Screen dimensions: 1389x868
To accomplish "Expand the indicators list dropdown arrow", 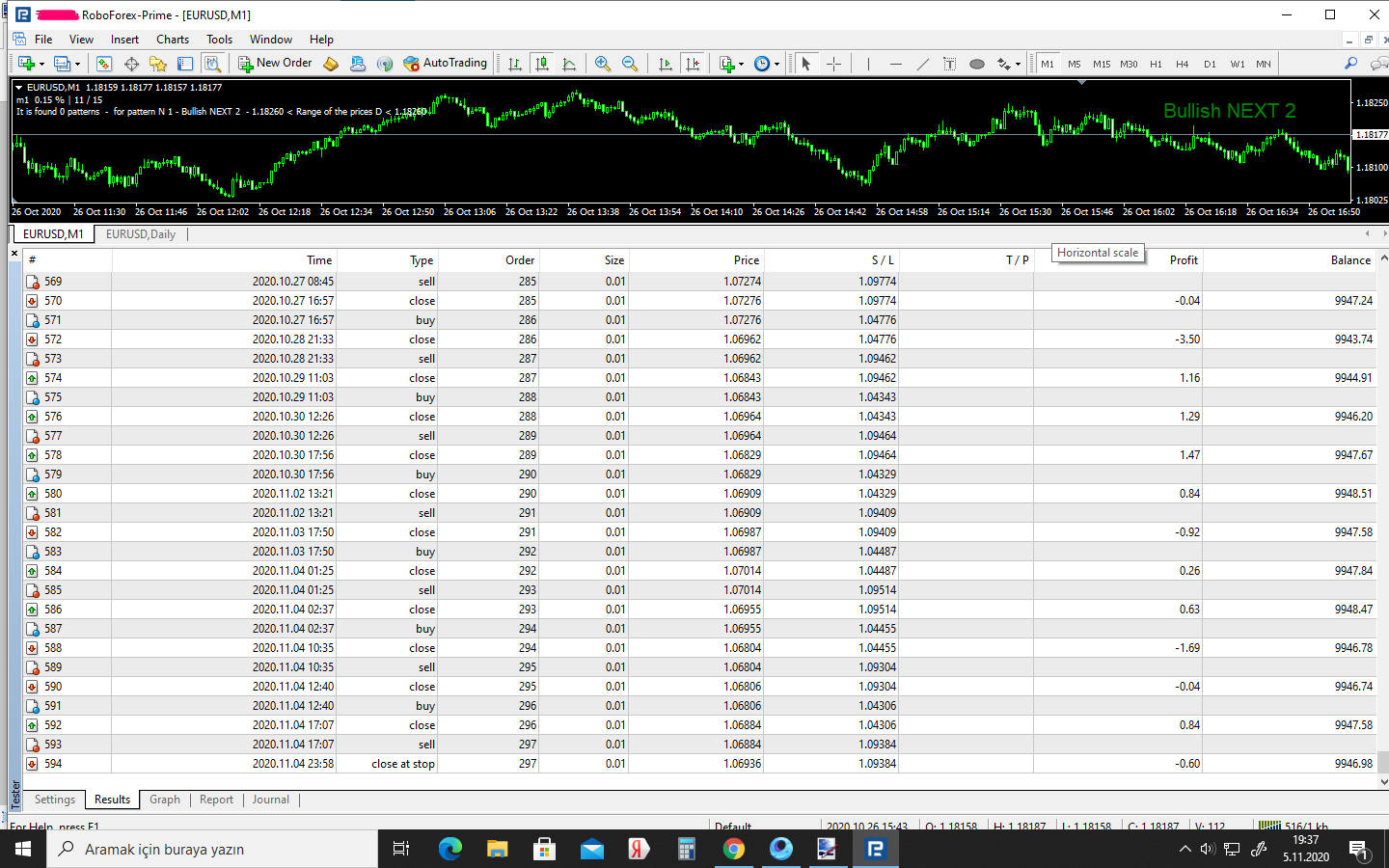I will pyautogui.click(x=741, y=65).
